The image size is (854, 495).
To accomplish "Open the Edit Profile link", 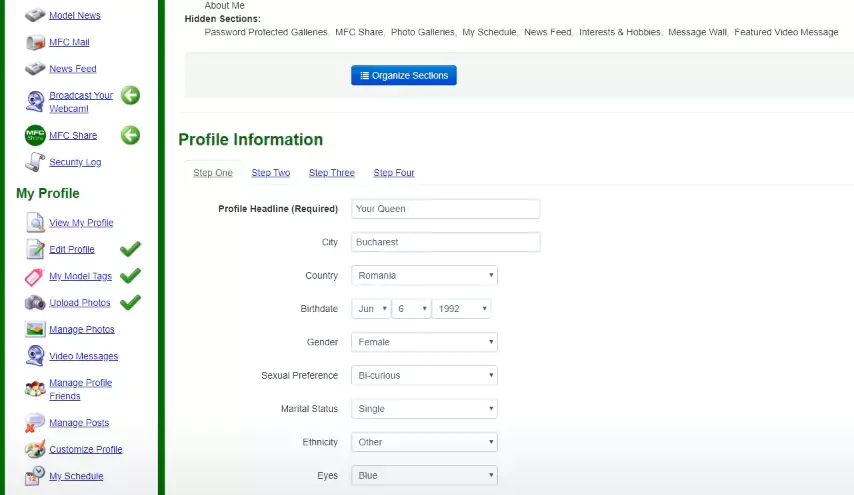I will pyautogui.click(x=72, y=249).
